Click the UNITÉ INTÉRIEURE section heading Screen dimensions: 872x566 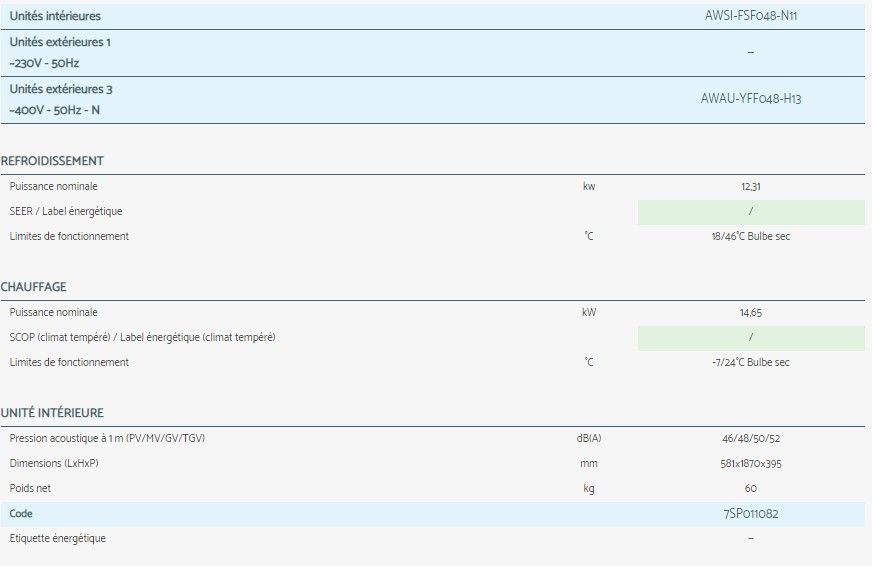52,413
